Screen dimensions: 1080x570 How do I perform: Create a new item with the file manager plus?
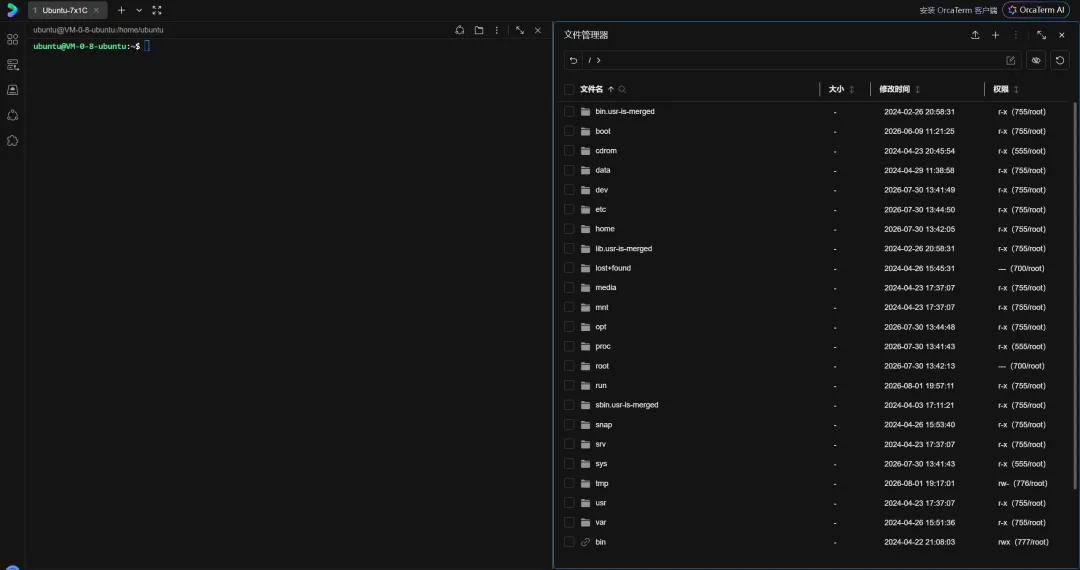coord(995,35)
